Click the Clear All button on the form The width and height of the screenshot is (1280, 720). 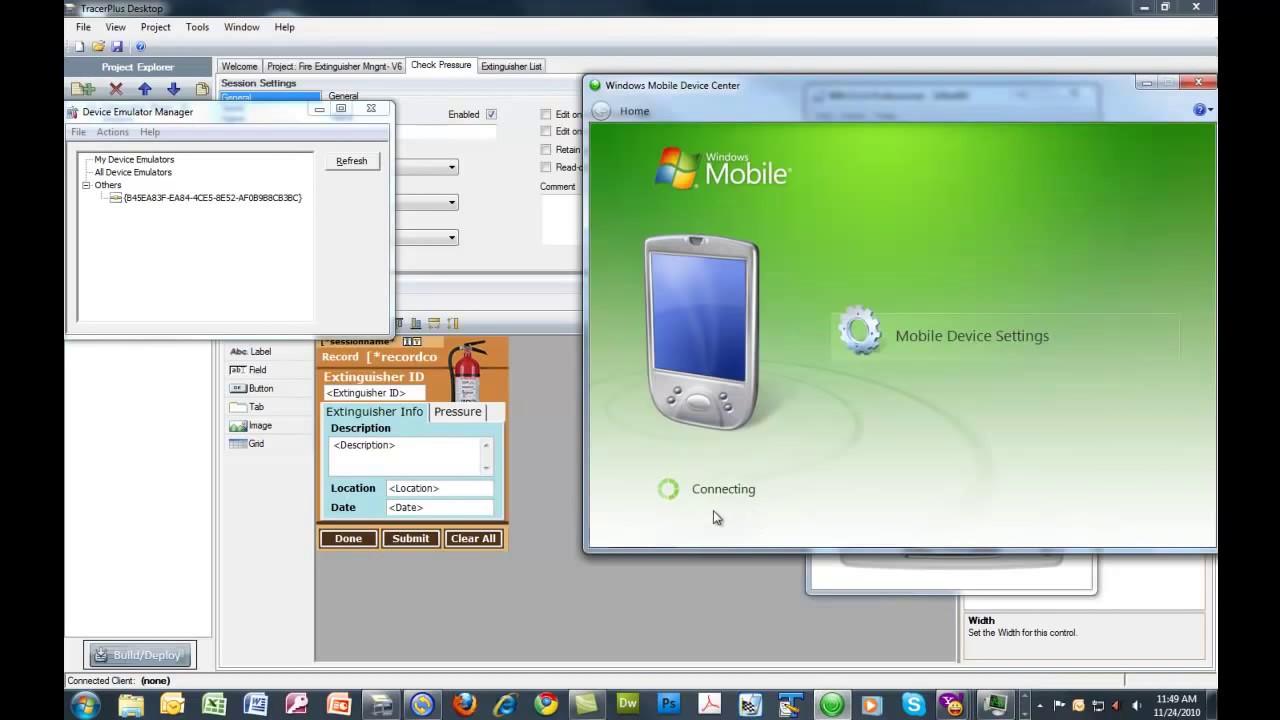pyautogui.click(x=473, y=538)
